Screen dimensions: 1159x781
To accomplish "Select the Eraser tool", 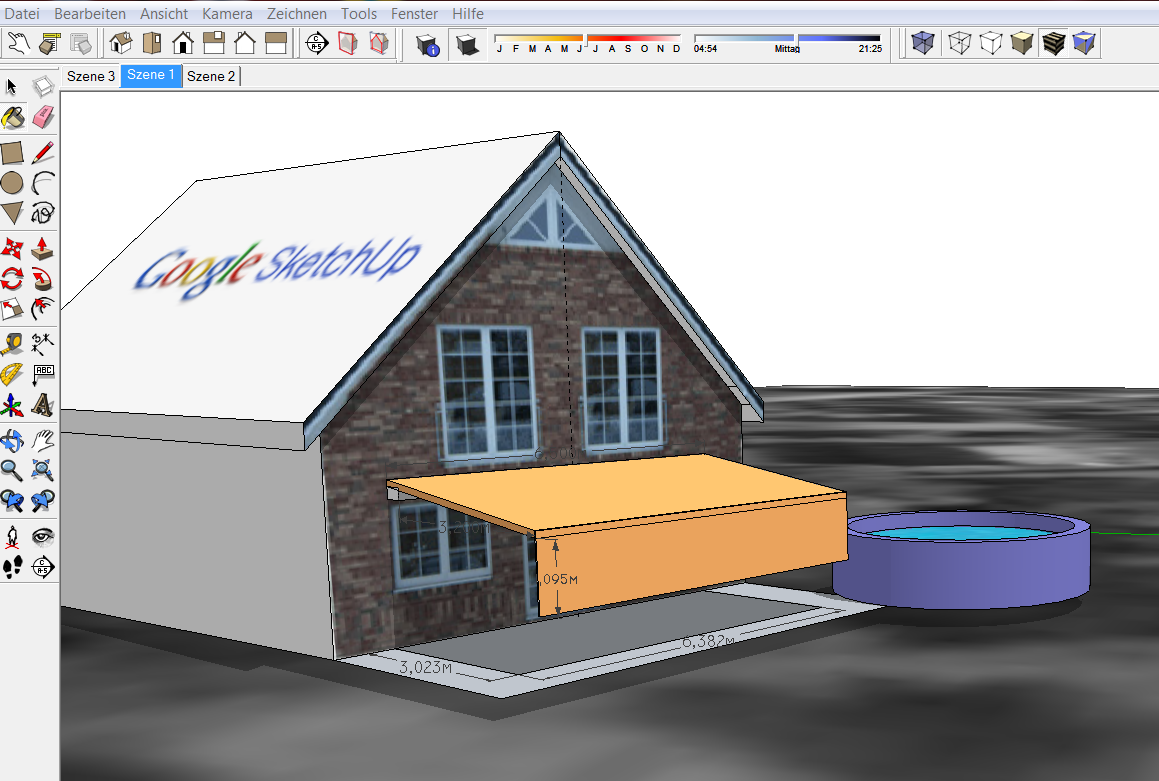I will (x=42, y=118).
